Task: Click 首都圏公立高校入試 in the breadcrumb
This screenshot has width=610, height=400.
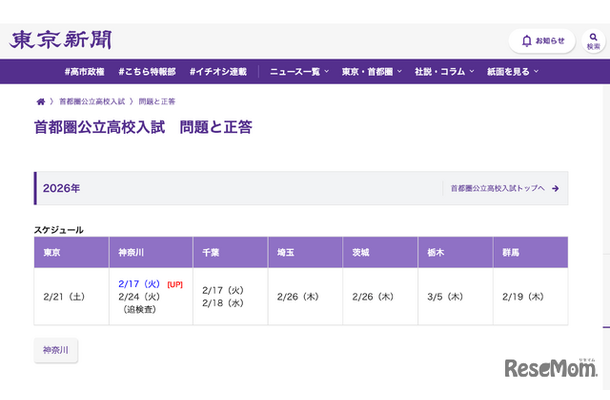Action: pos(92,102)
